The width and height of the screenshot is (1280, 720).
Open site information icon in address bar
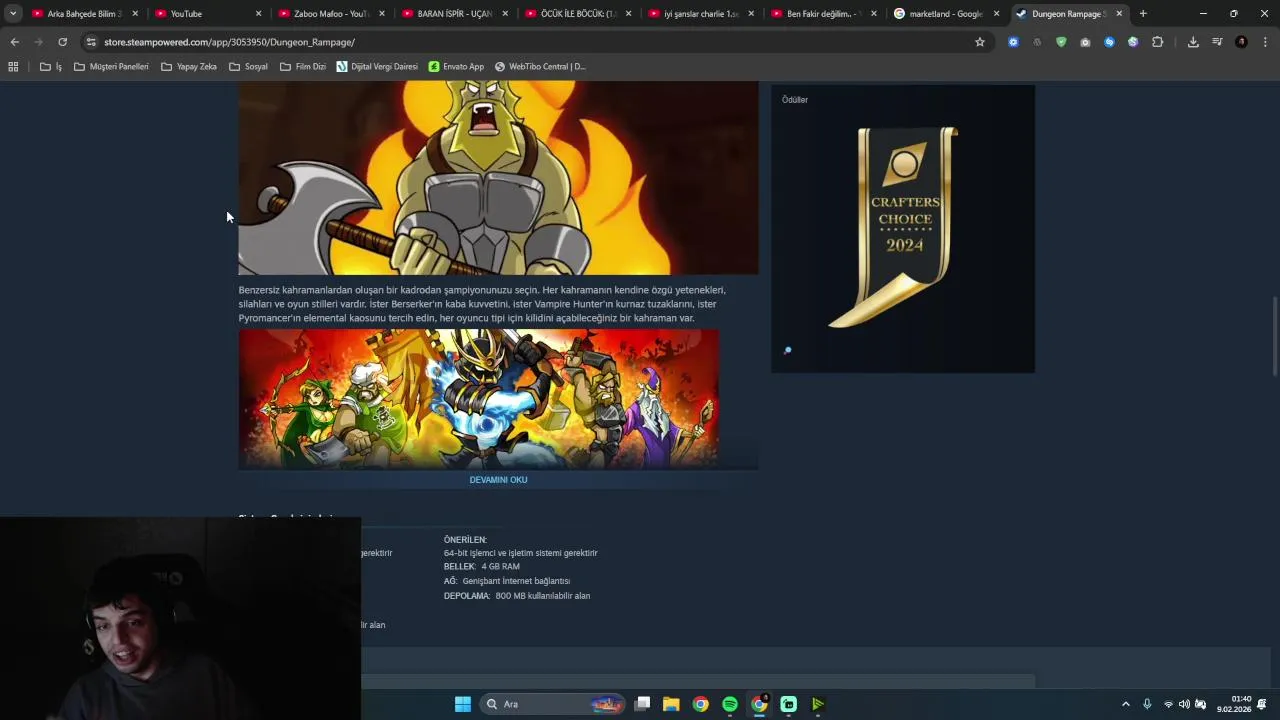pos(91,42)
